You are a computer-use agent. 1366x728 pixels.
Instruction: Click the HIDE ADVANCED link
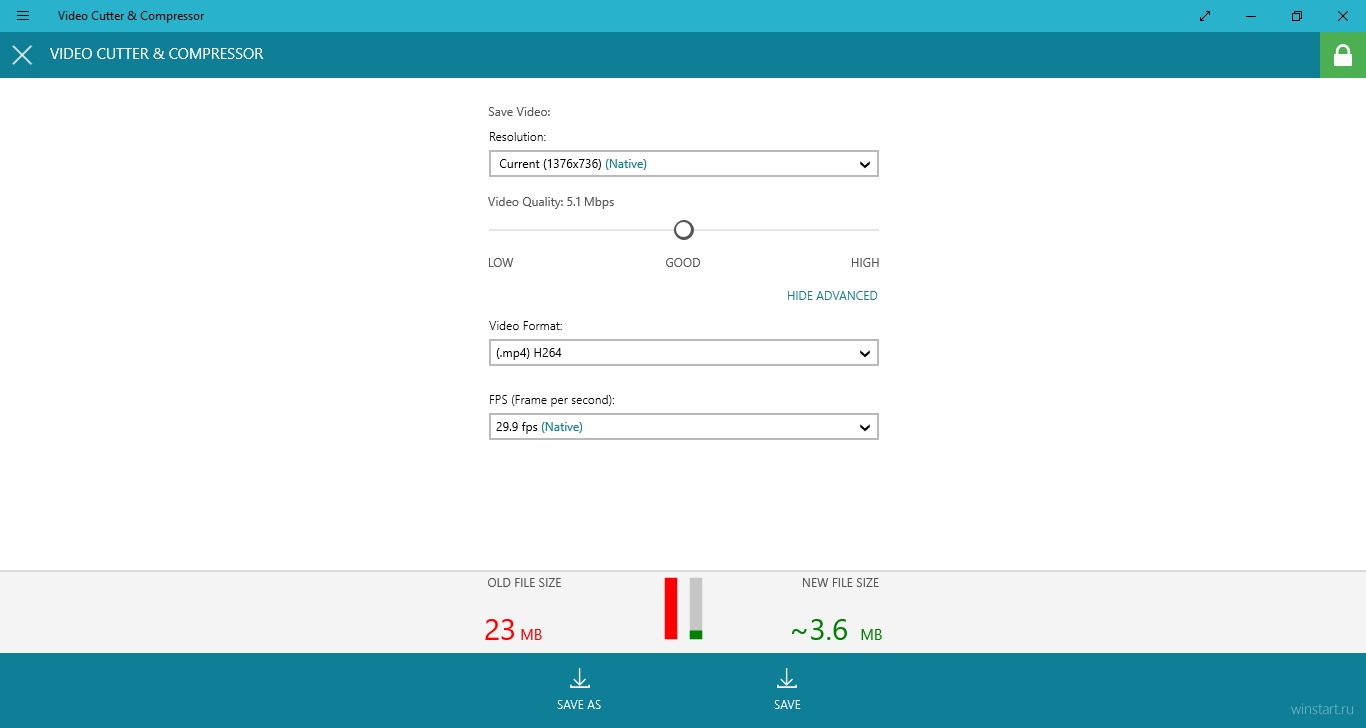pyautogui.click(x=832, y=296)
